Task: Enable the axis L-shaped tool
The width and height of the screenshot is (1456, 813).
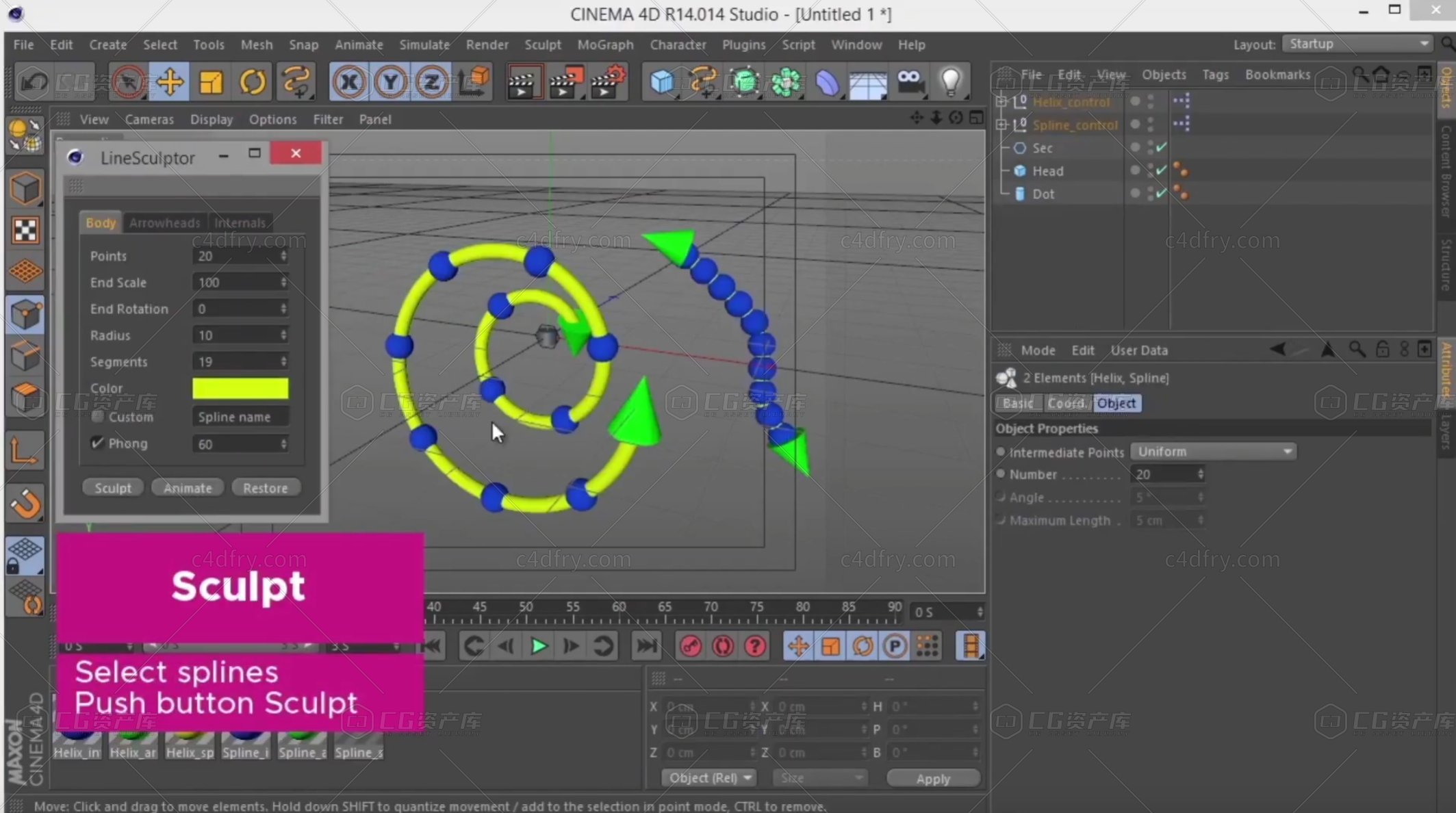Action: [25, 452]
